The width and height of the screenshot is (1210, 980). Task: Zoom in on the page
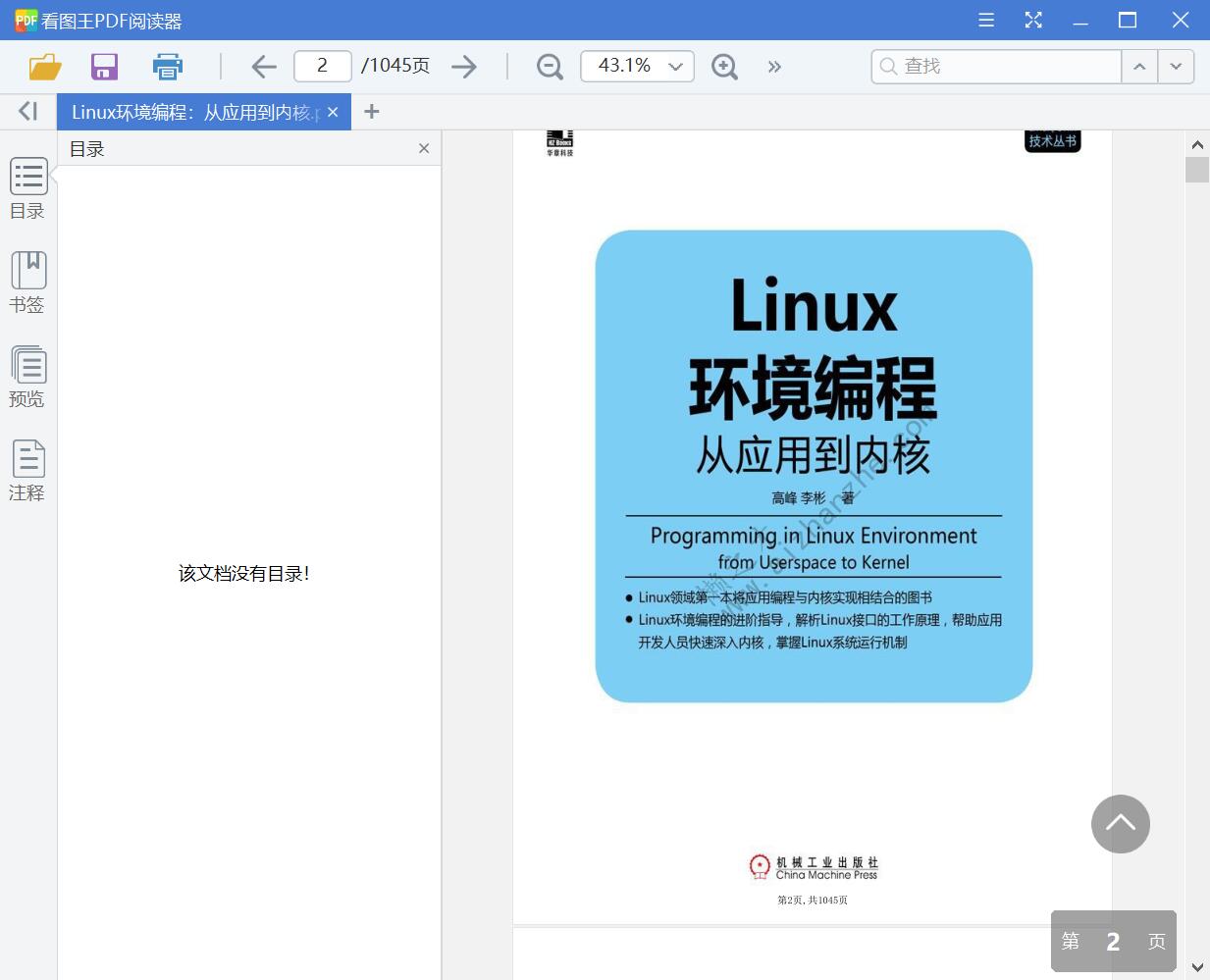click(x=724, y=66)
